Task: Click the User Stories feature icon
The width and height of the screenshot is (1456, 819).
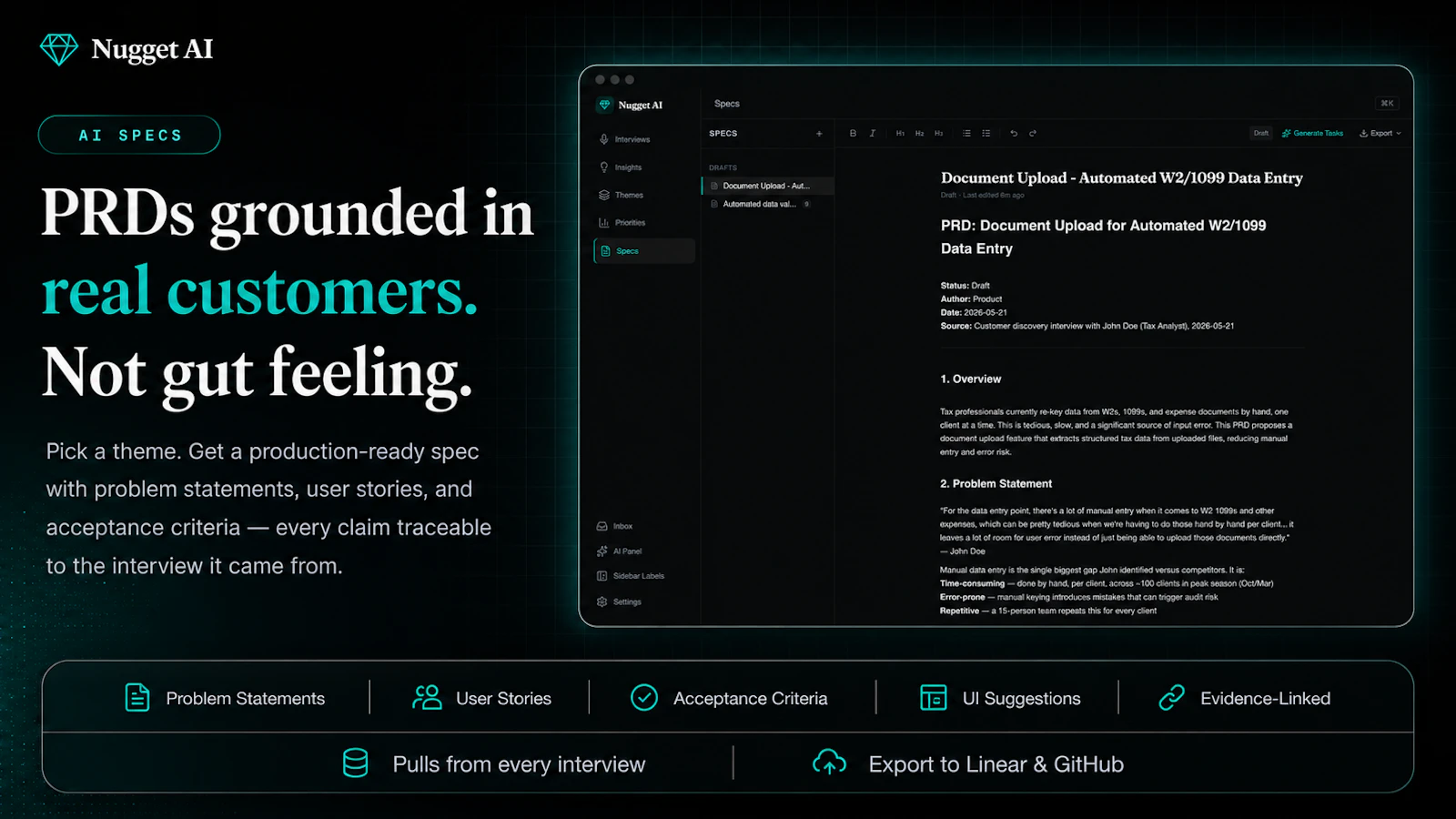Action: pos(427,698)
